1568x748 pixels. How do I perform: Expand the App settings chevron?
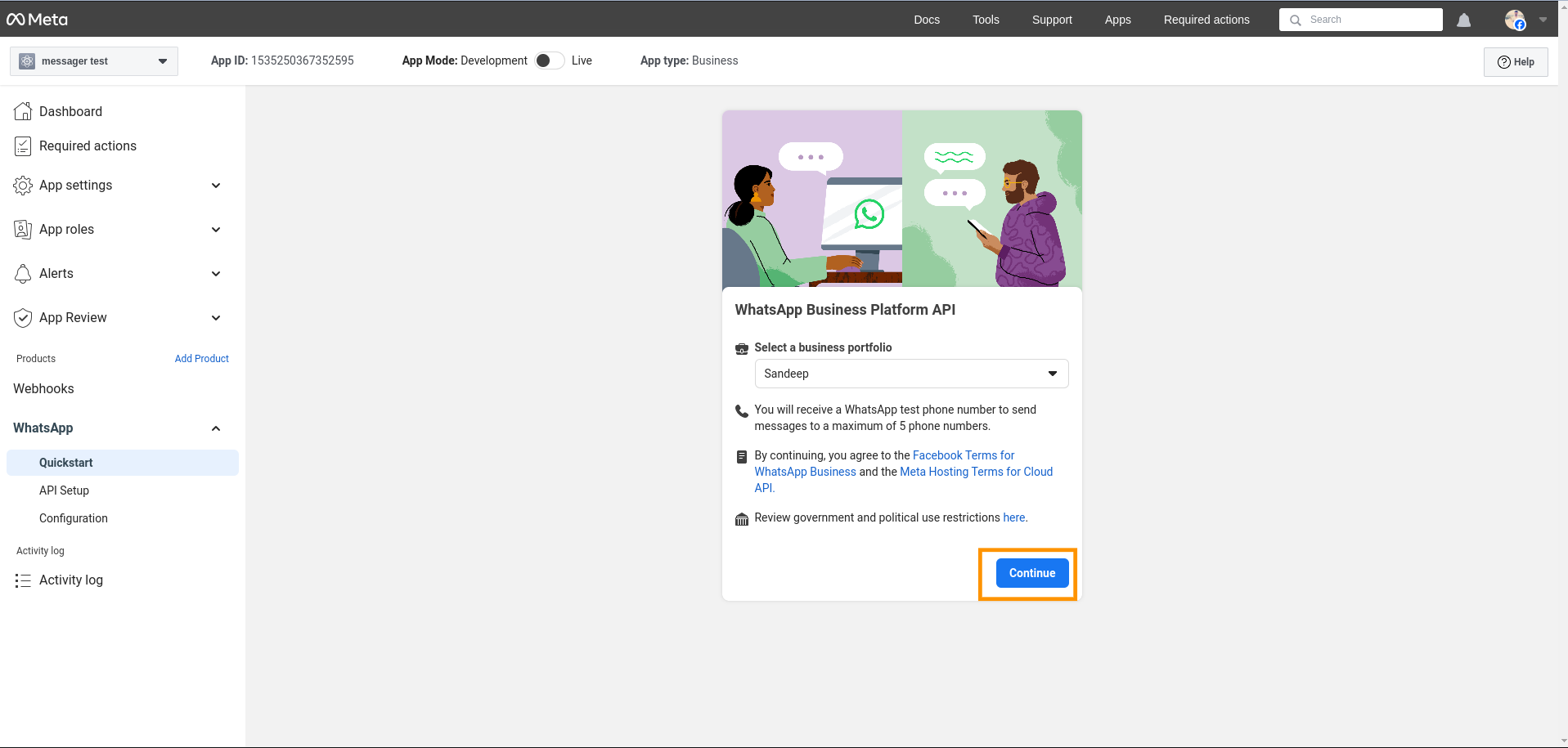point(216,186)
